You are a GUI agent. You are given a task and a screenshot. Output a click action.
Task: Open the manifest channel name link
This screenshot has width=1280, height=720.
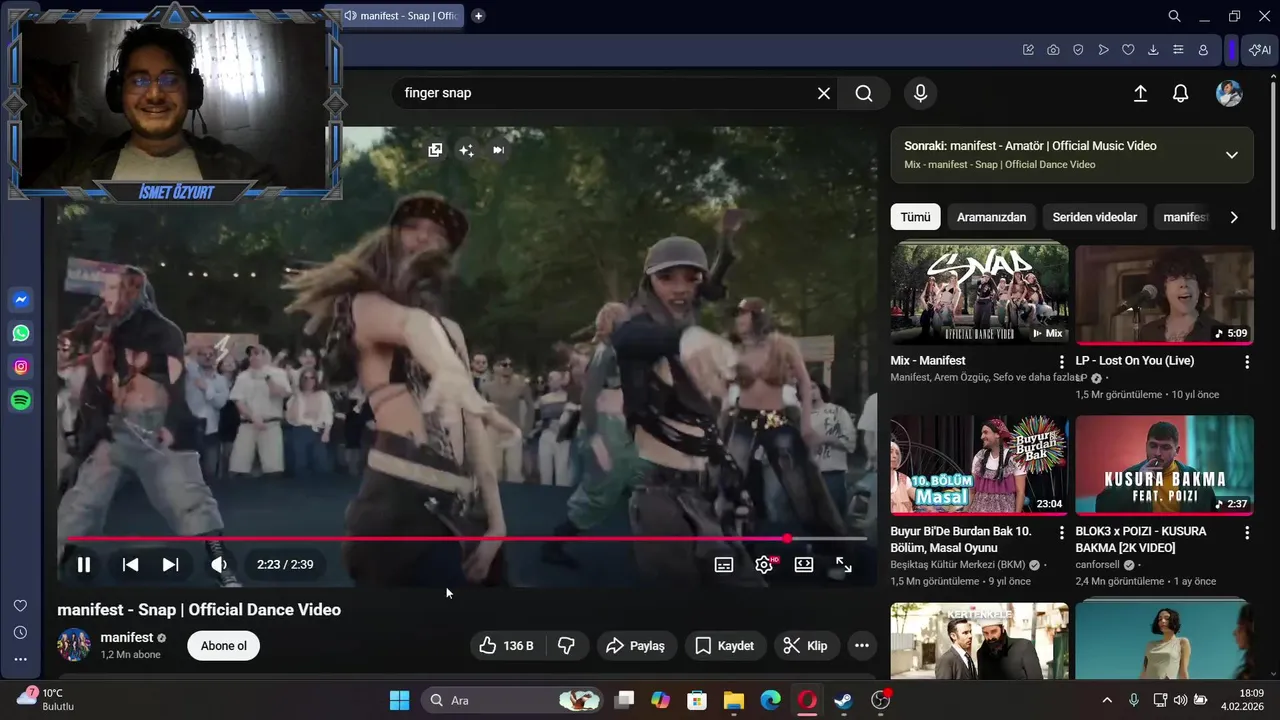tap(127, 638)
